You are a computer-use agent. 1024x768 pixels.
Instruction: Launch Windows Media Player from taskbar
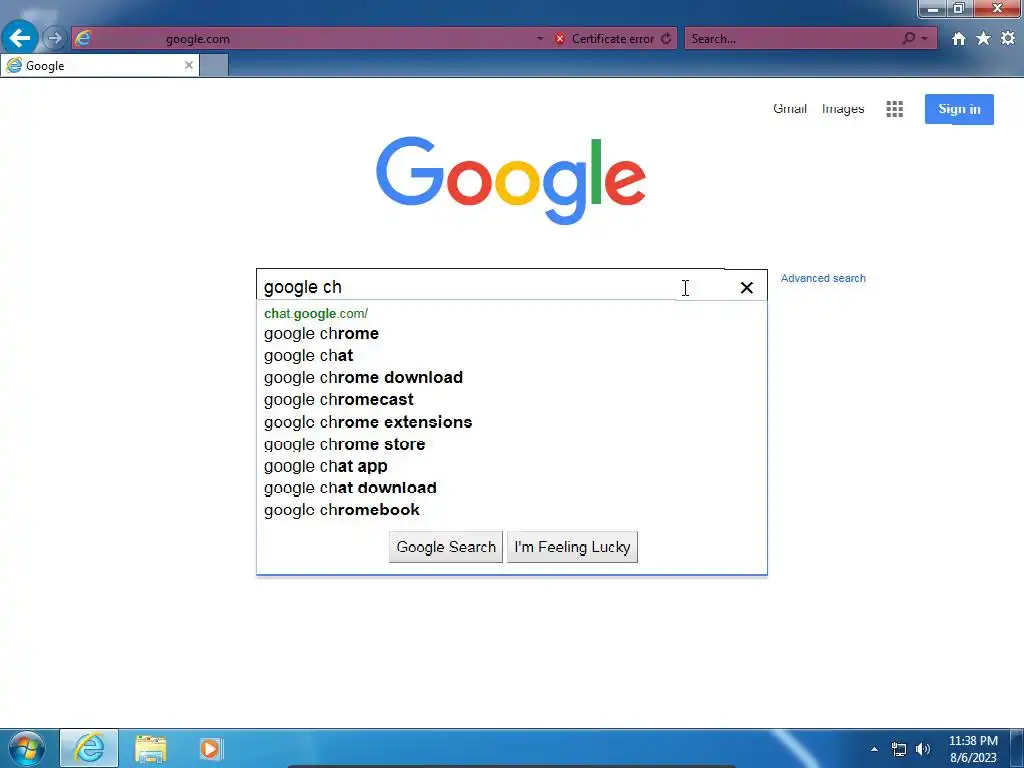pos(210,748)
